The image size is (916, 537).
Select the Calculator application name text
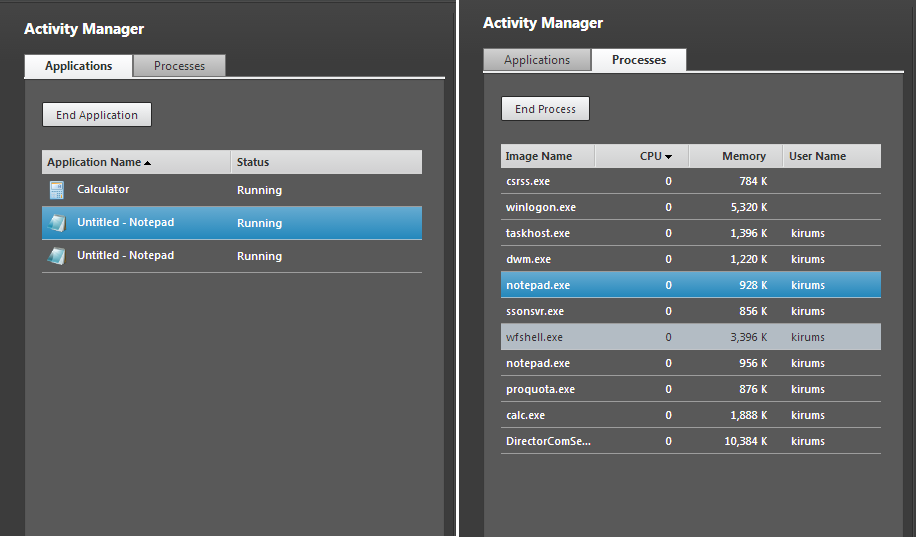click(103, 189)
